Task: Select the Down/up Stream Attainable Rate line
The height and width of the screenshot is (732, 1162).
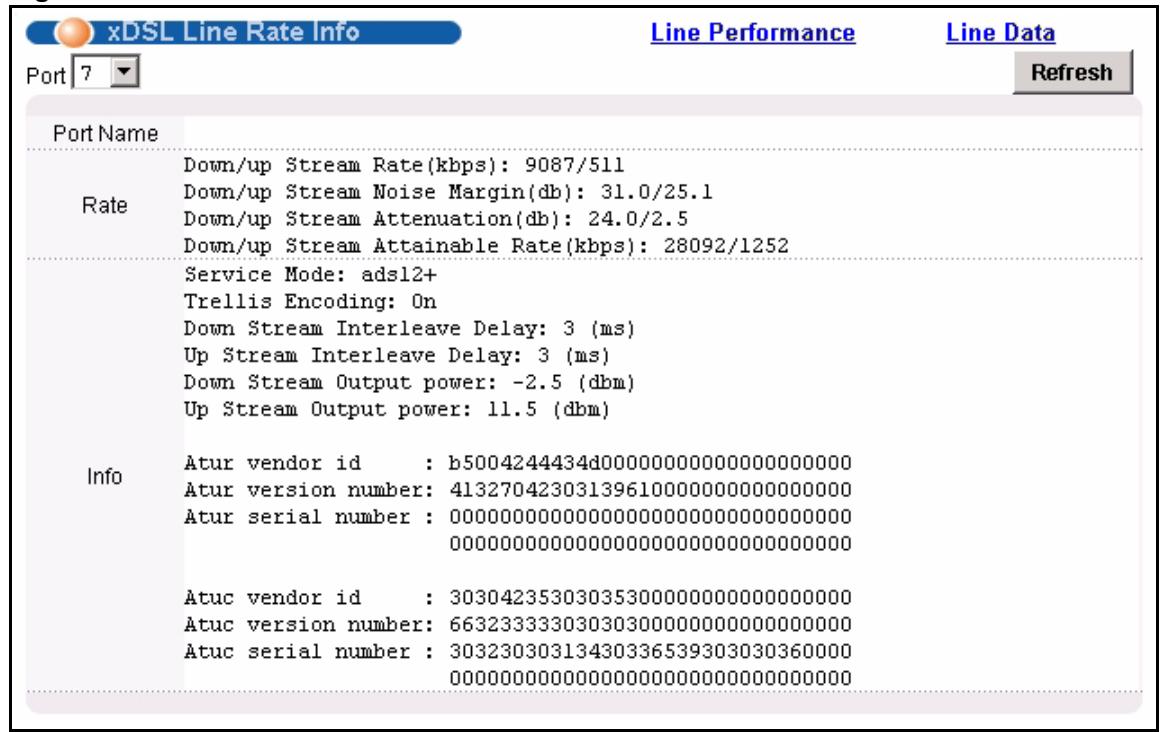Action: (486, 246)
